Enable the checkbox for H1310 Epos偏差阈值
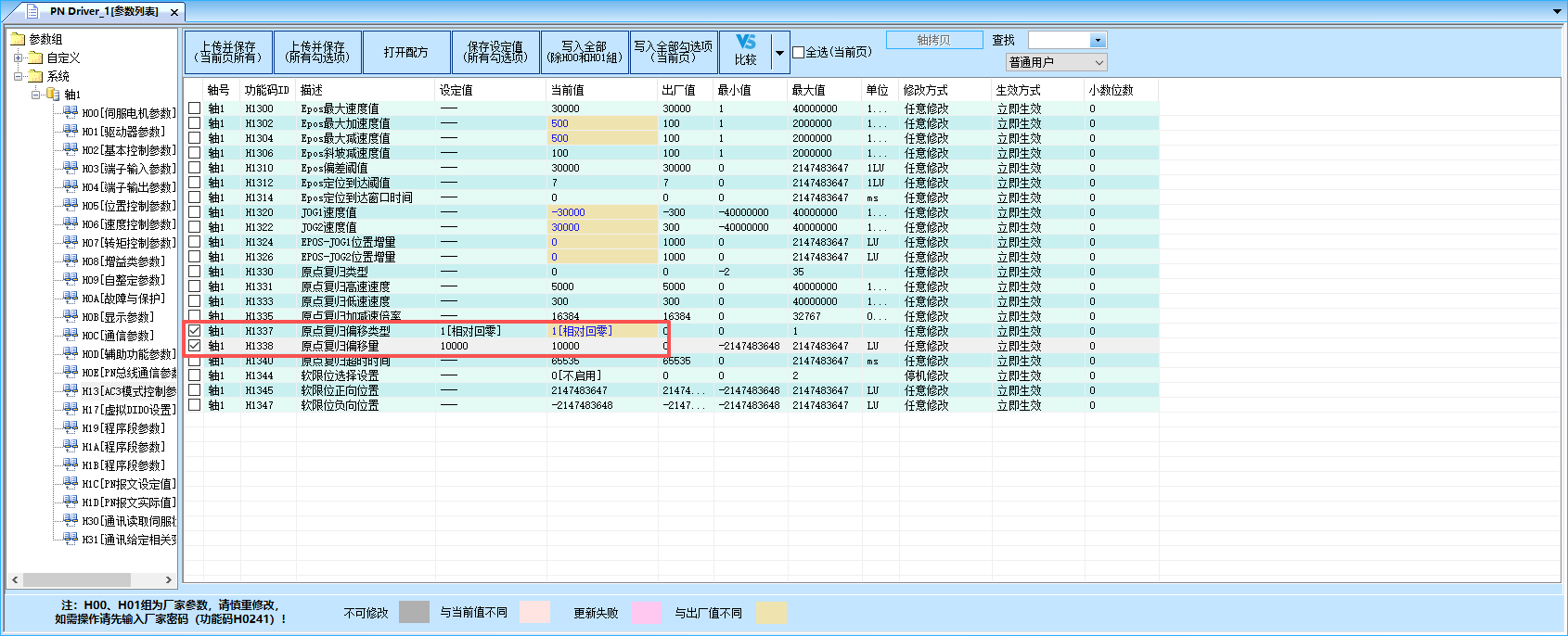The height and width of the screenshot is (636, 1568). [x=195, y=168]
